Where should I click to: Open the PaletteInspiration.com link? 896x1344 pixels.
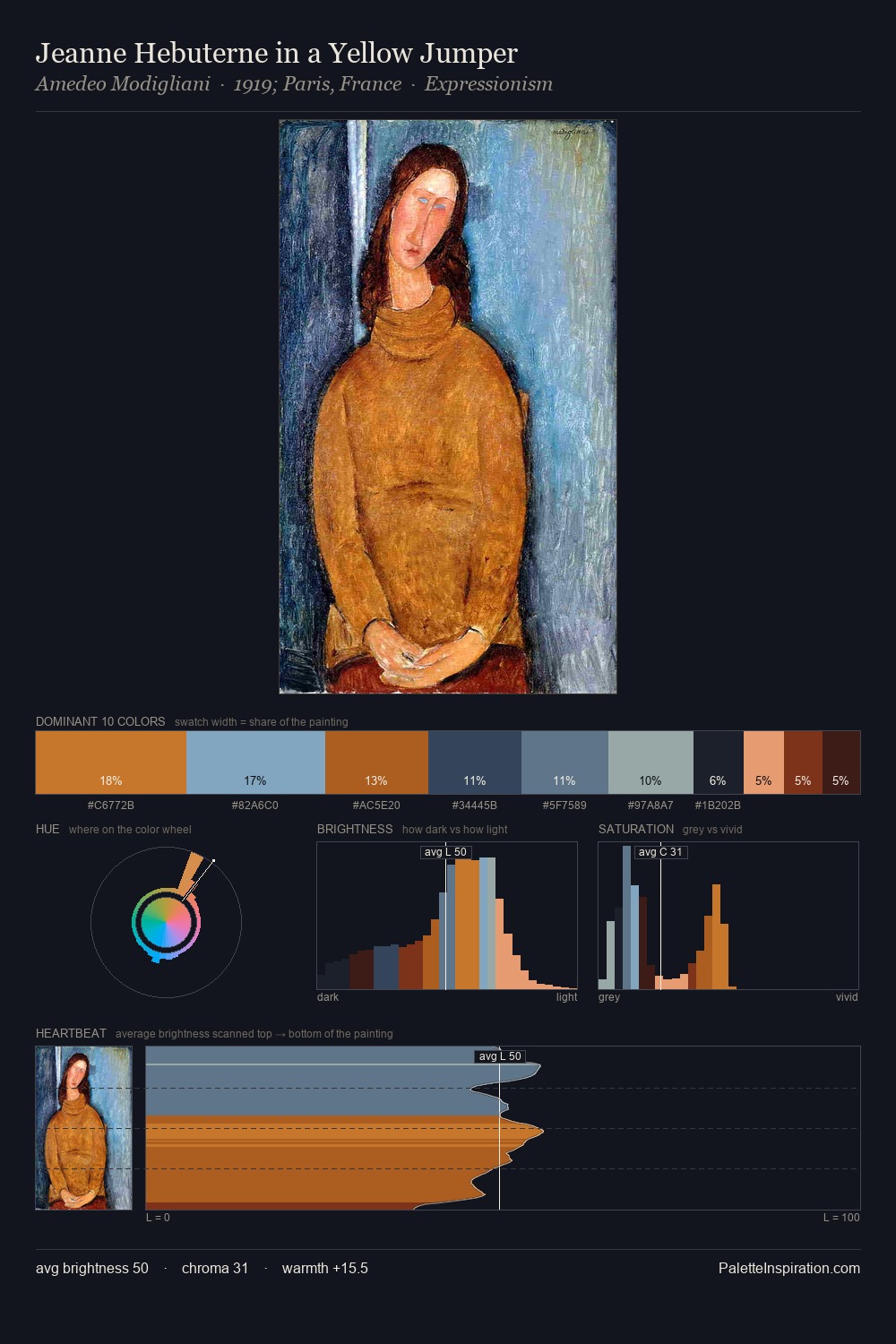pyautogui.click(x=789, y=1268)
